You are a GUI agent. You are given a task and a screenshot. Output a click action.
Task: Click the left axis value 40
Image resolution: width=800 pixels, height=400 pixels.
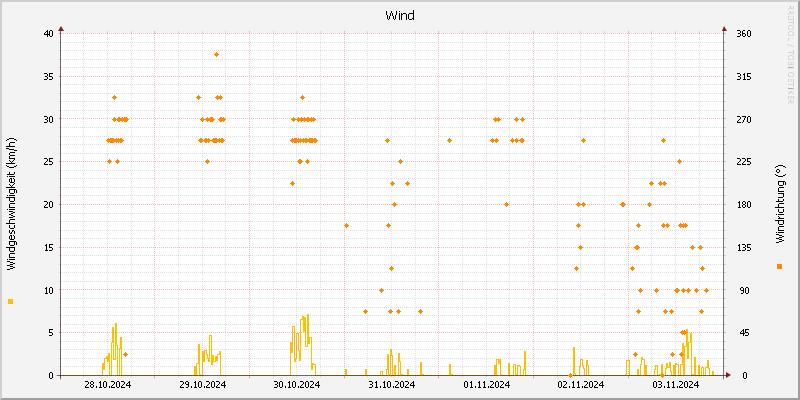[x=48, y=34]
